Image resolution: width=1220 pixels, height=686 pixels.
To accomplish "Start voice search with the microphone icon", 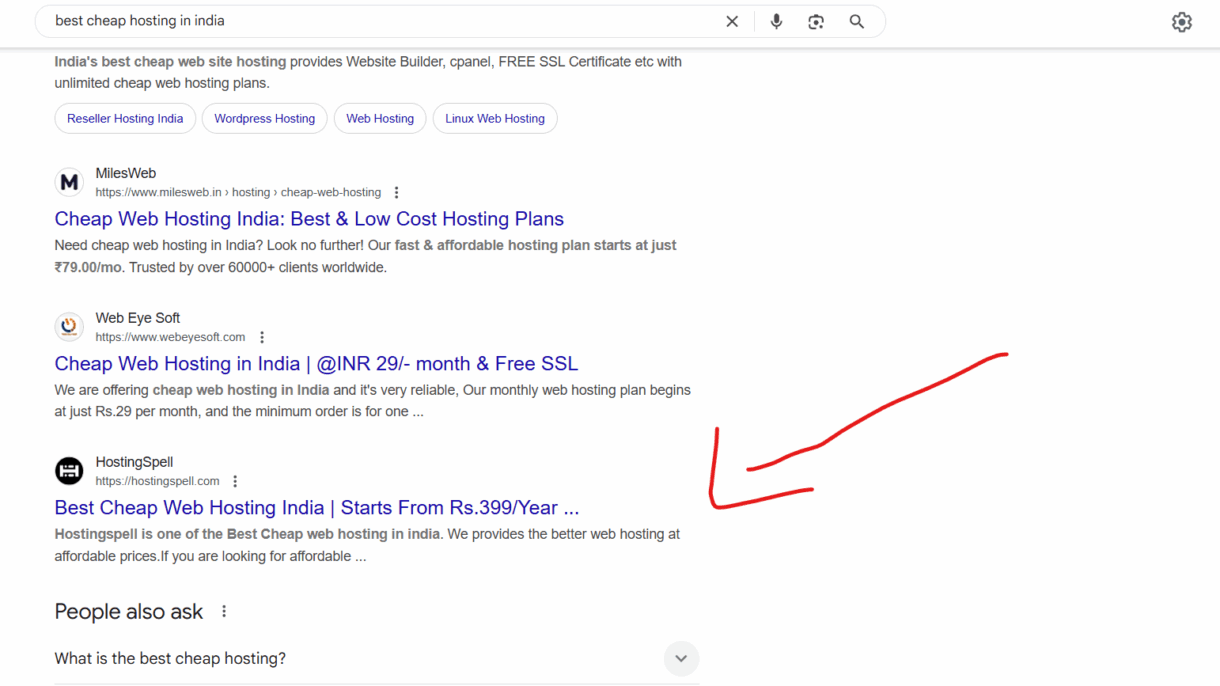I will 776,21.
